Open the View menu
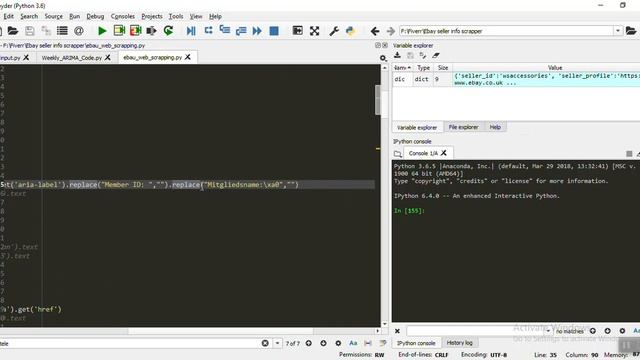Image resolution: width=640 pixels, height=360 pixels. [x=196, y=16]
